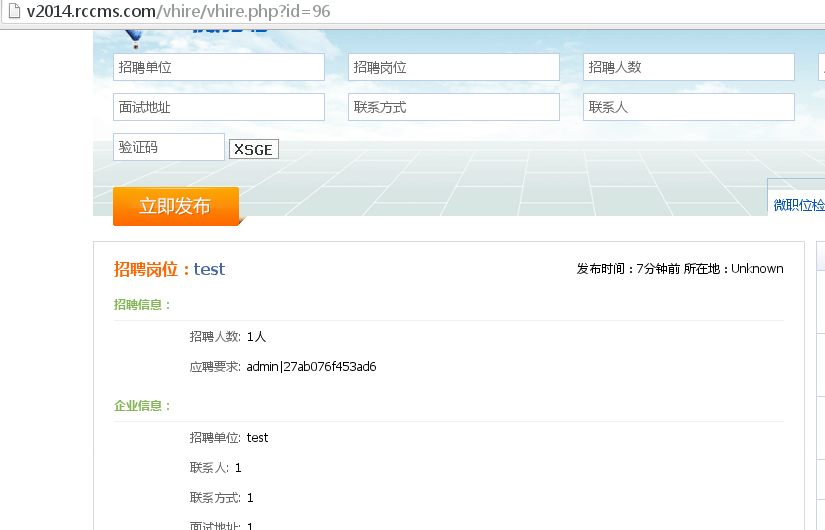The height and width of the screenshot is (530, 825).
Task: Click the 招聘人数 input field
Action: (x=689, y=67)
